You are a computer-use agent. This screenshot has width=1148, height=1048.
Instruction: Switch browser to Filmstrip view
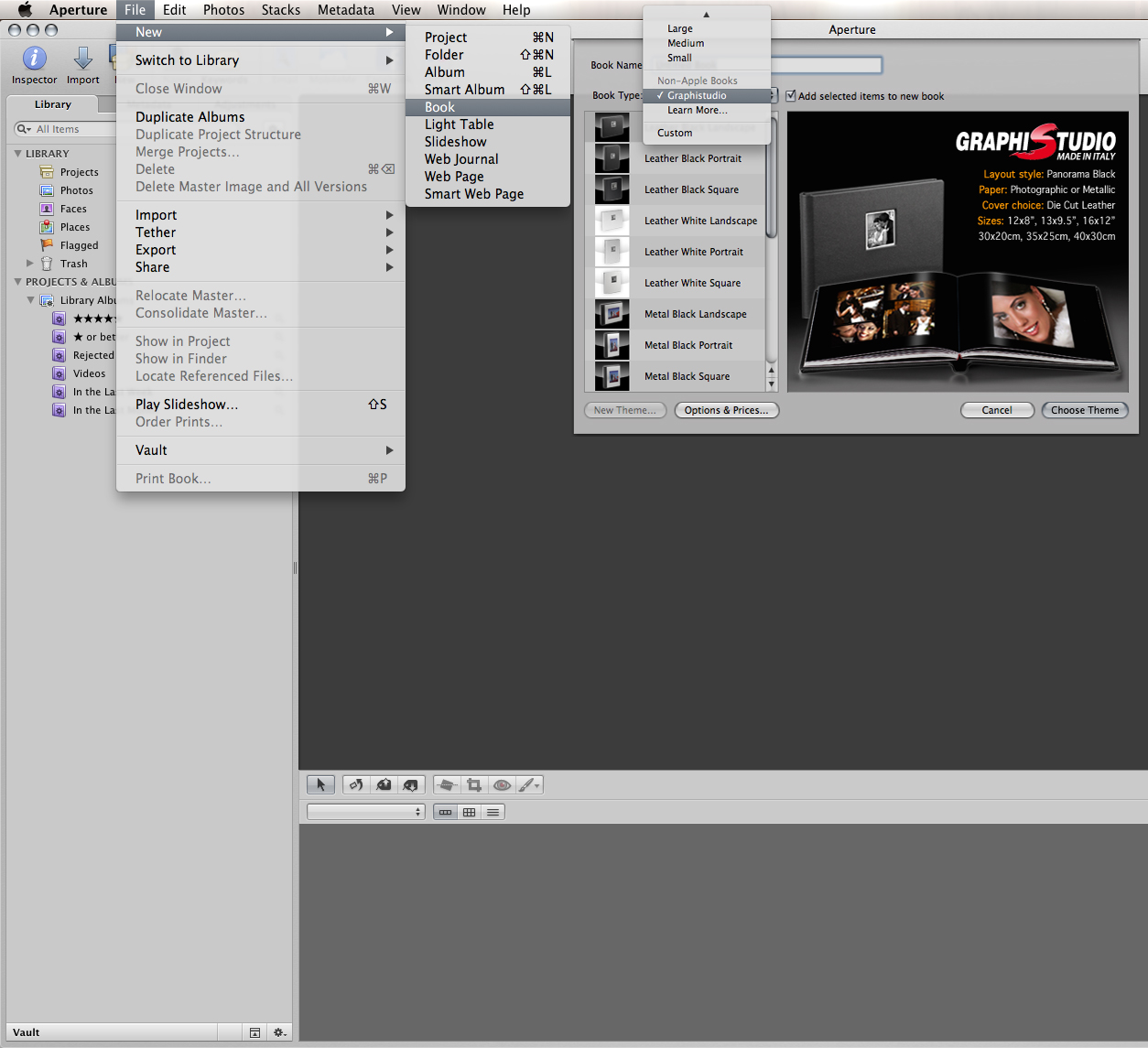(x=446, y=812)
